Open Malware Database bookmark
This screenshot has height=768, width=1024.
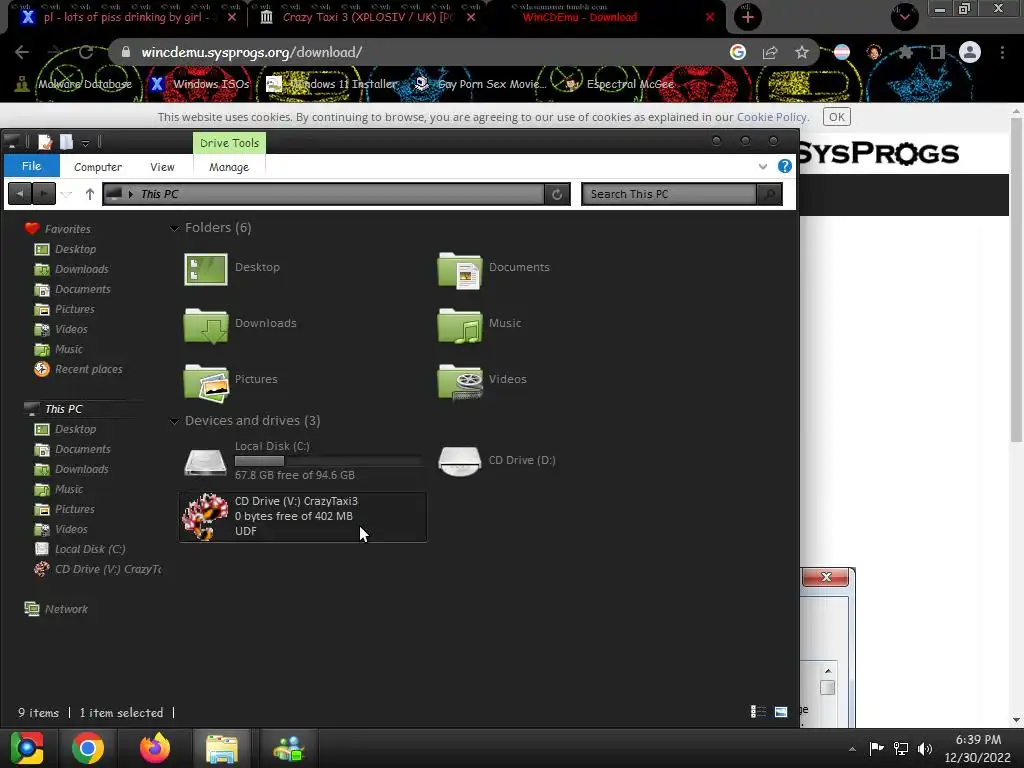[x=74, y=84]
